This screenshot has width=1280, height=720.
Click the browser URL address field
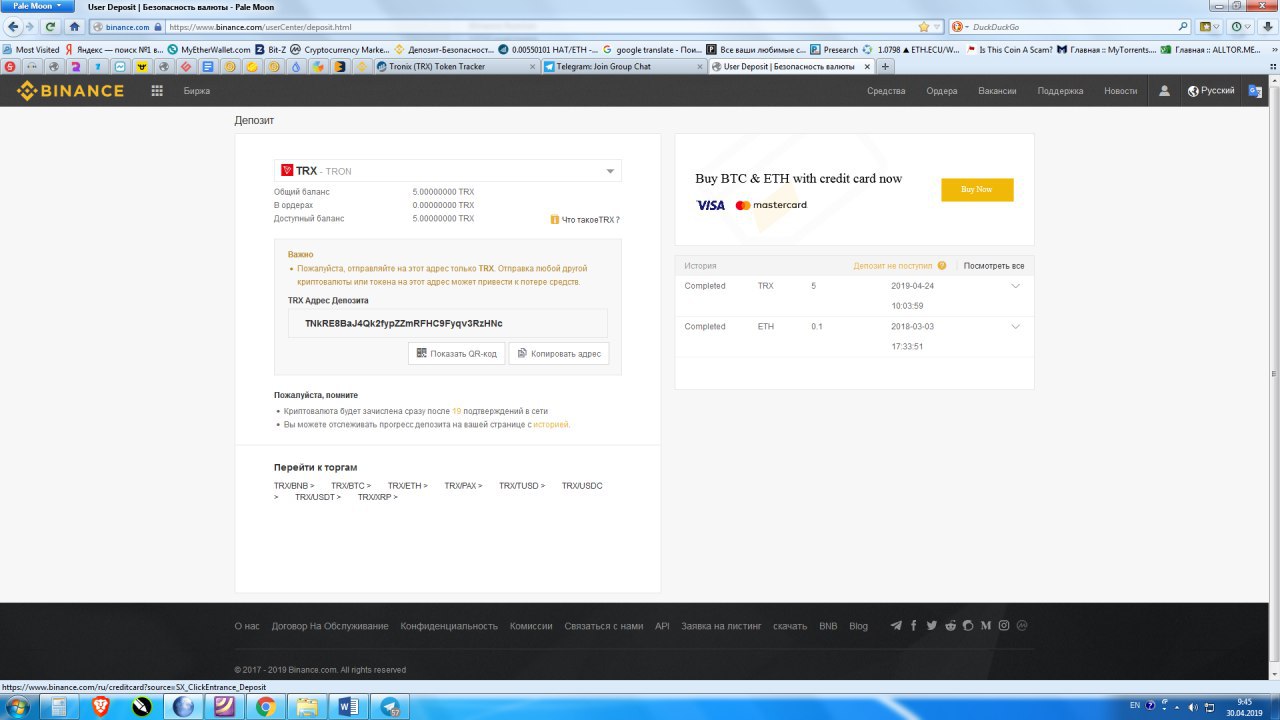tap(540, 27)
